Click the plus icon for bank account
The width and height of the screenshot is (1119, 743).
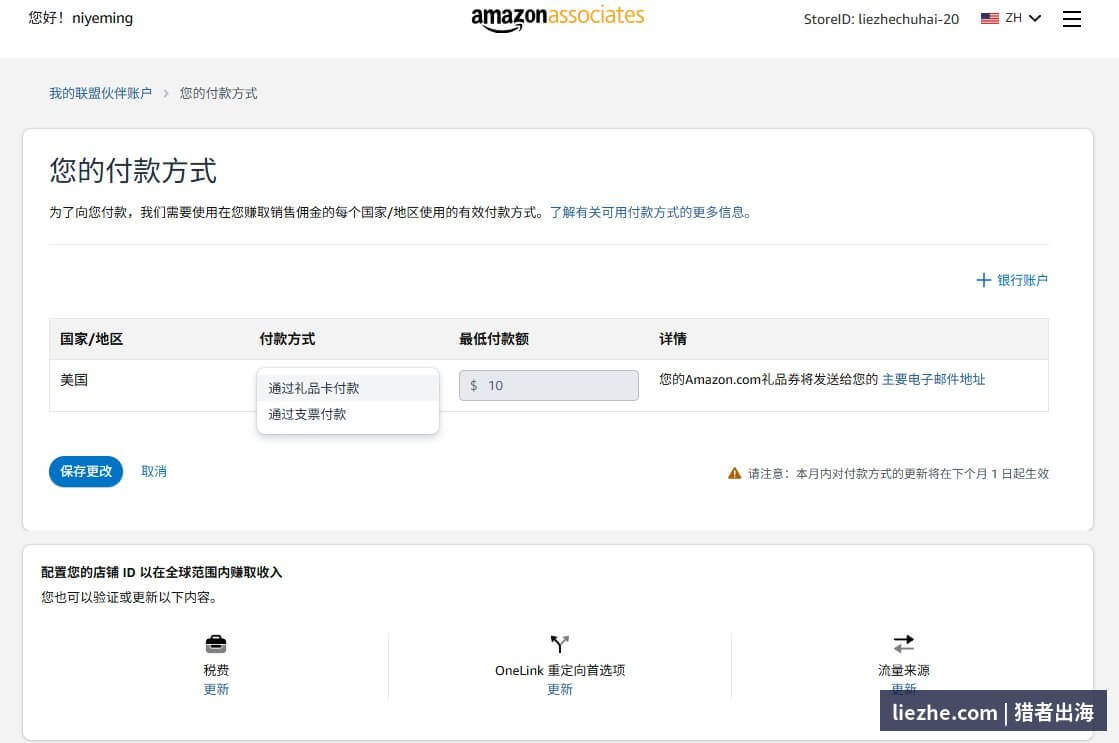[983, 280]
